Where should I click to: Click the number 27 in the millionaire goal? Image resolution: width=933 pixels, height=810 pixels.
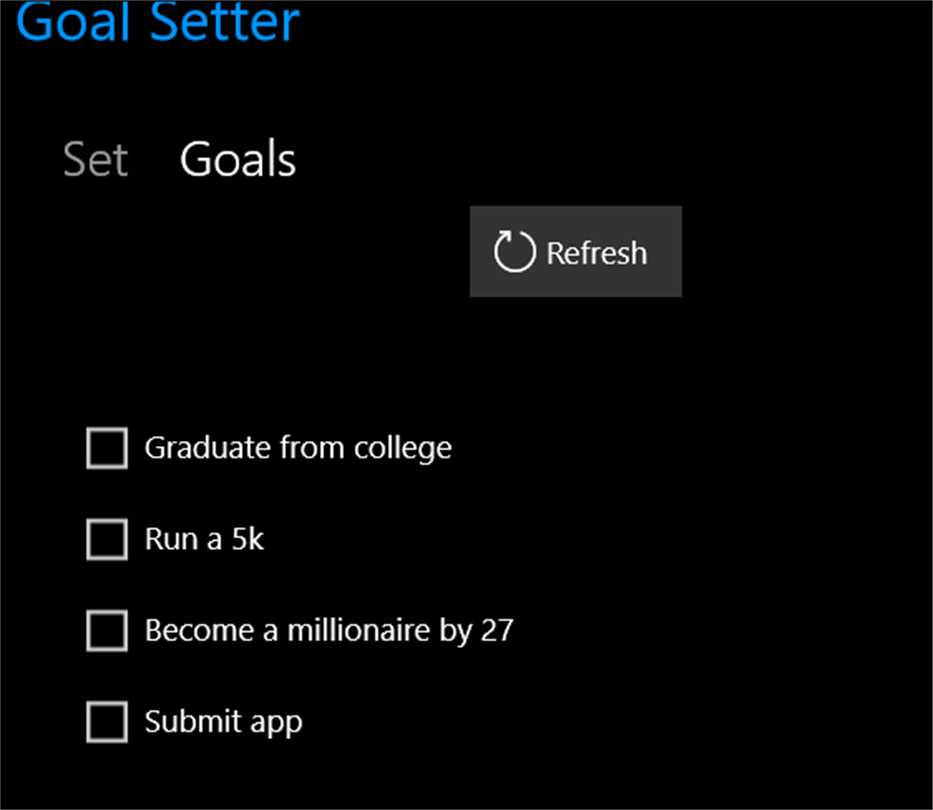pyautogui.click(x=496, y=631)
